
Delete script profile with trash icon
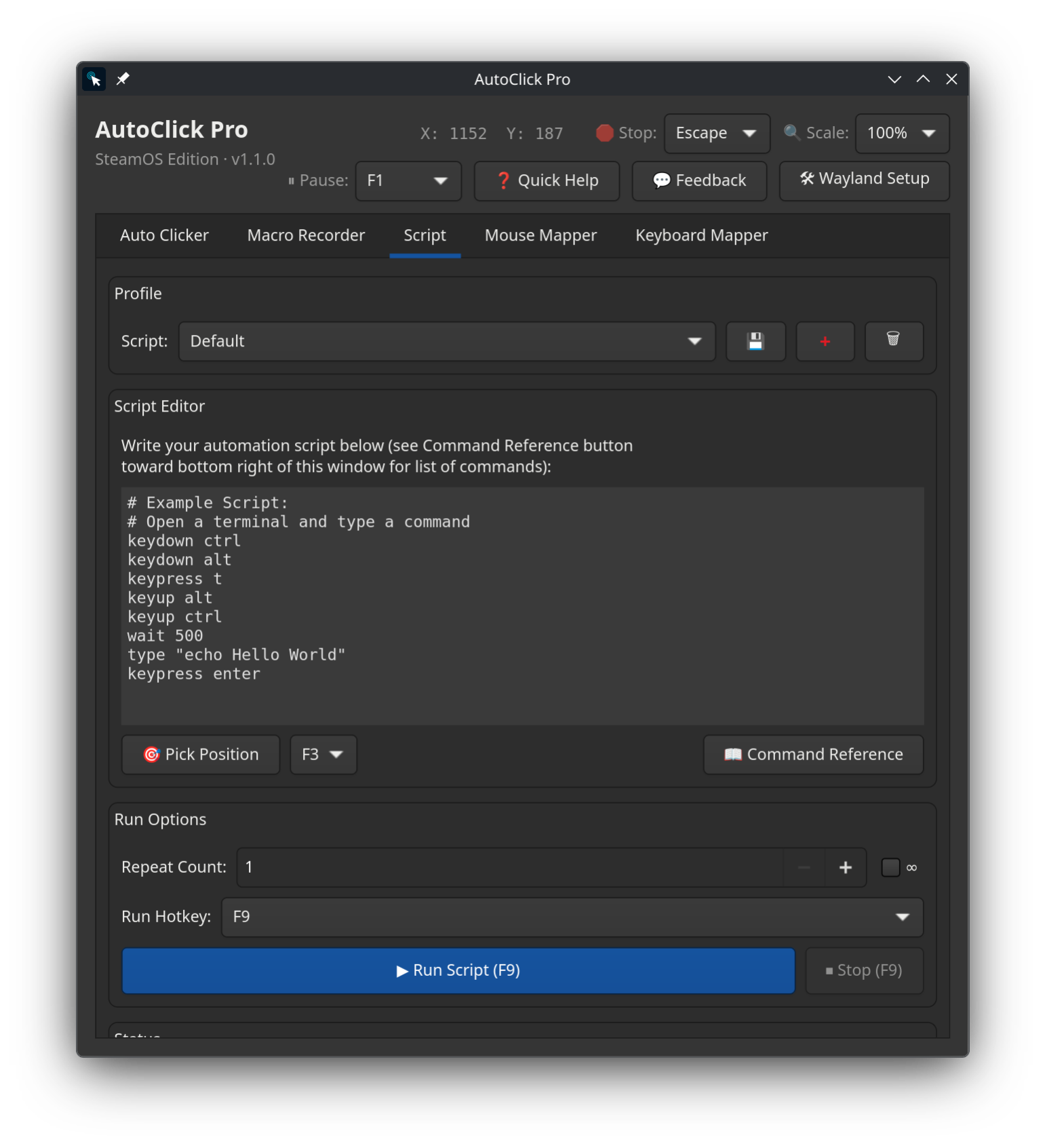click(x=893, y=341)
